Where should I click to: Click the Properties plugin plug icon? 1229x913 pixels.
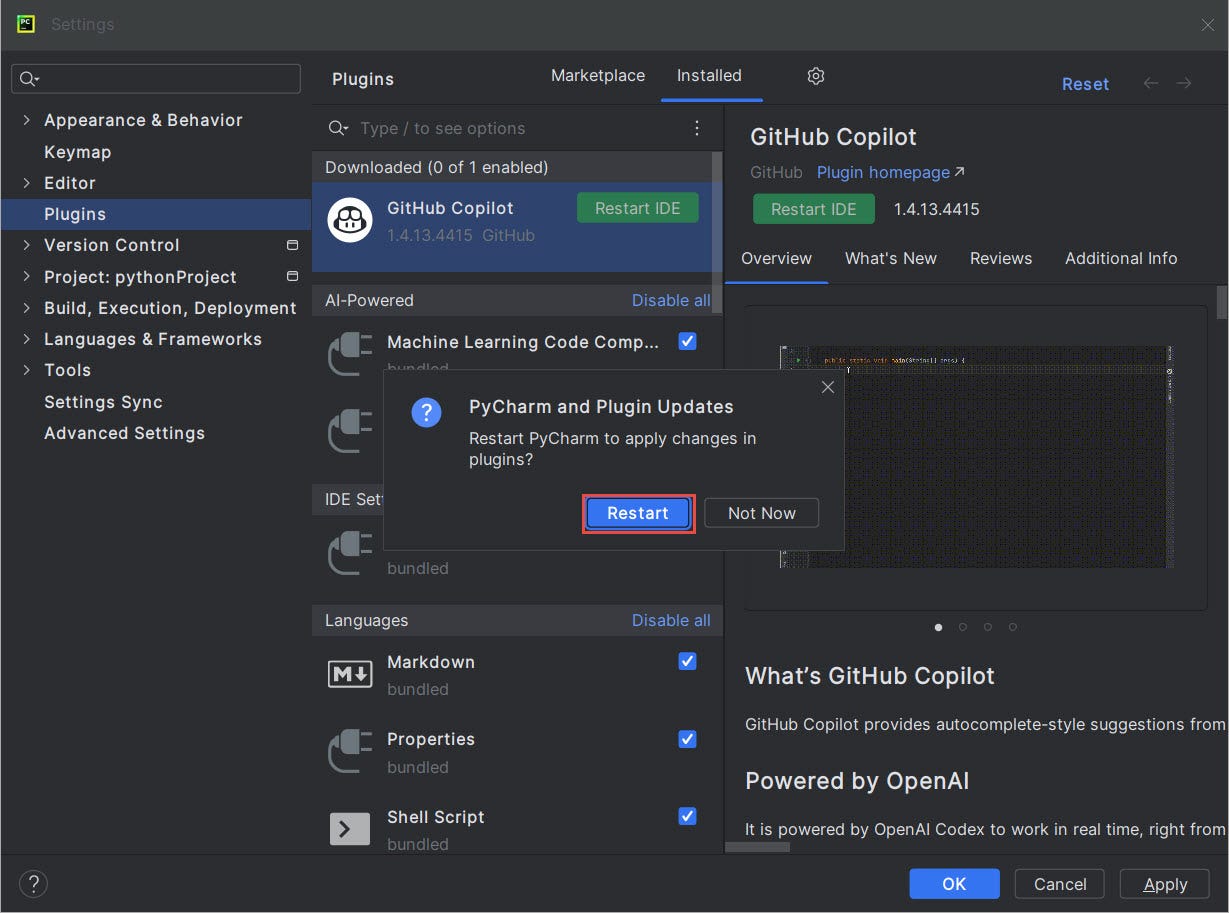click(349, 751)
